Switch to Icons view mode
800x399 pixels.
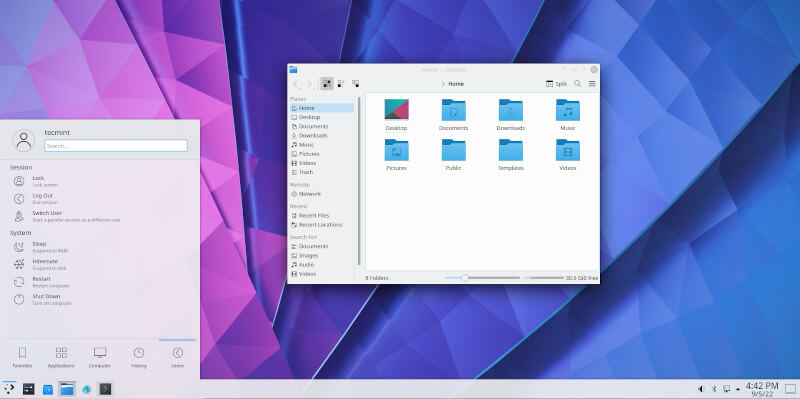click(327, 84)
